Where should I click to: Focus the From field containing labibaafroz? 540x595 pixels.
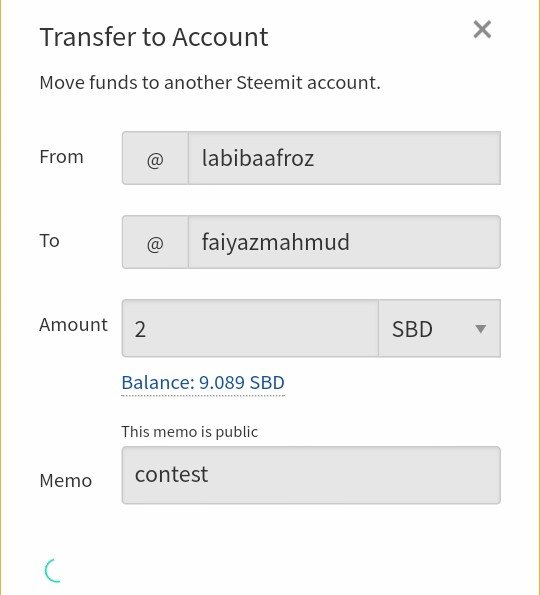pos(344,158)
